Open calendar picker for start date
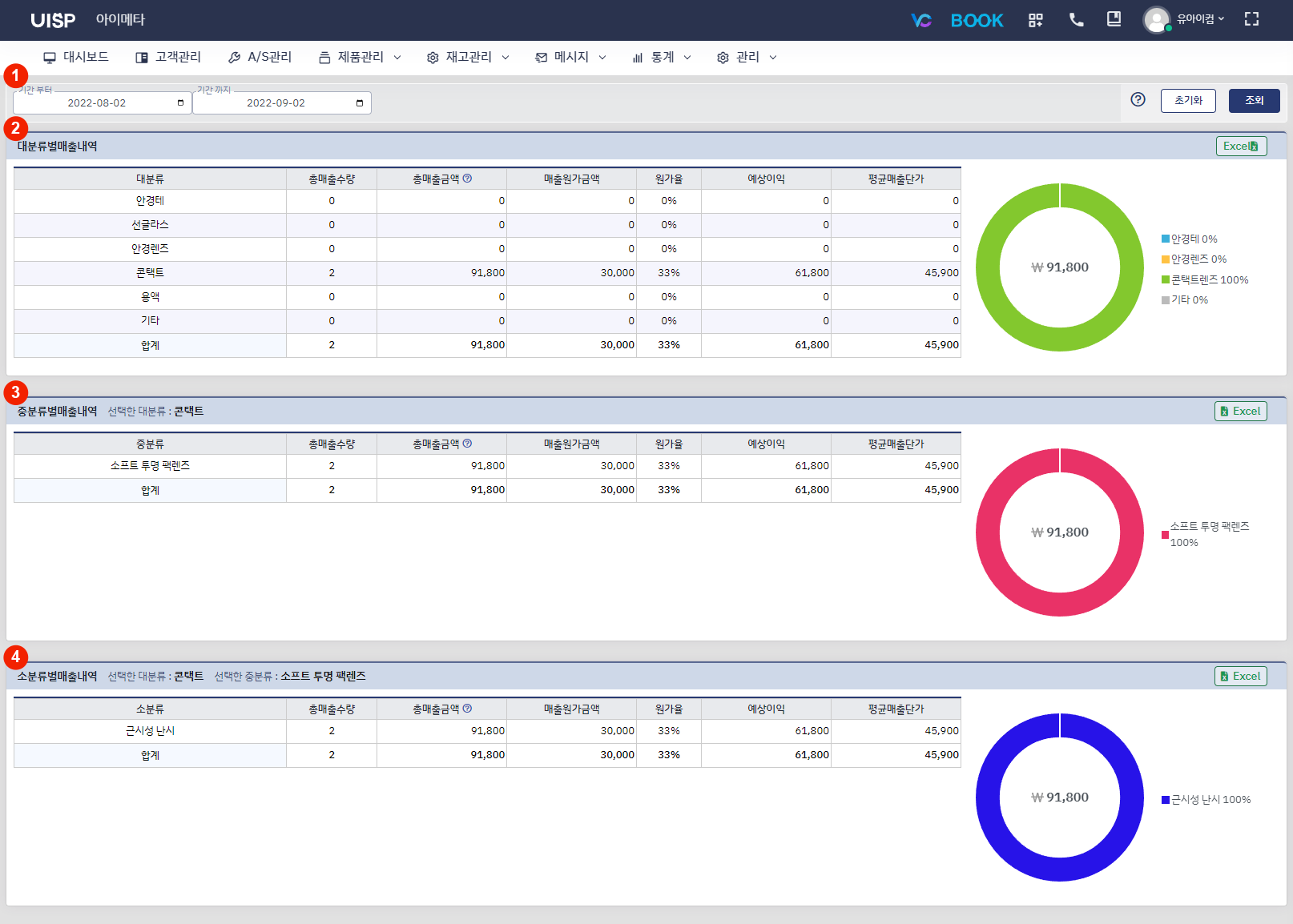This screenshot has width=1293, height=924. [x=180, y=103]
